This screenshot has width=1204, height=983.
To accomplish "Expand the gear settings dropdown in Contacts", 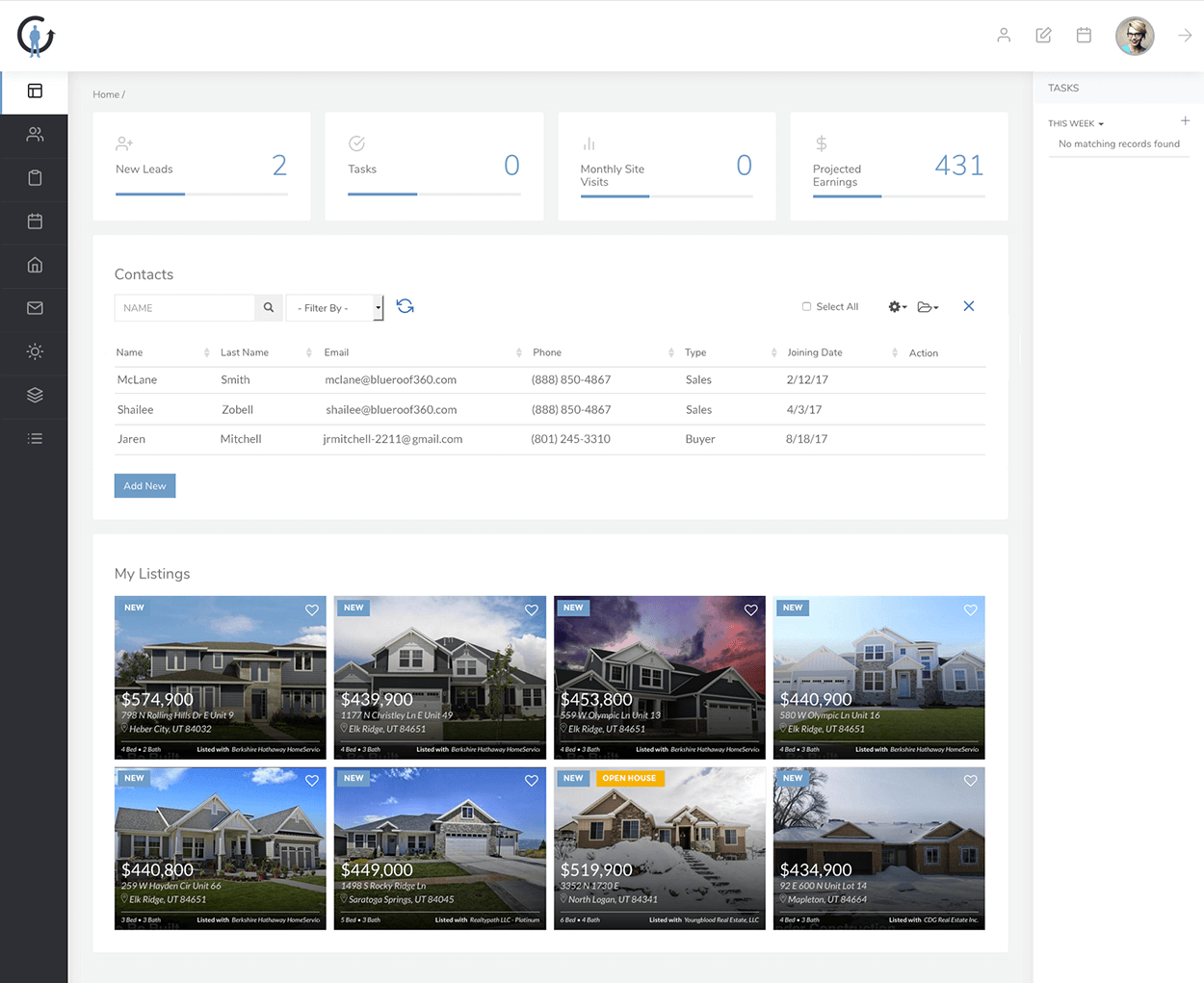I will 897,307.
